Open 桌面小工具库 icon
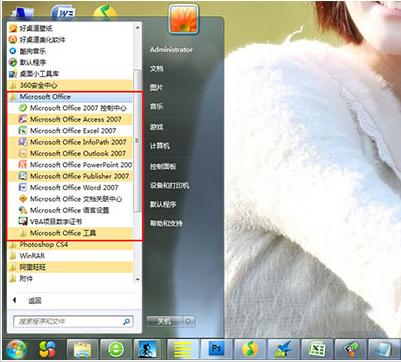Screen dimensions: 401x362 [13, 74]
